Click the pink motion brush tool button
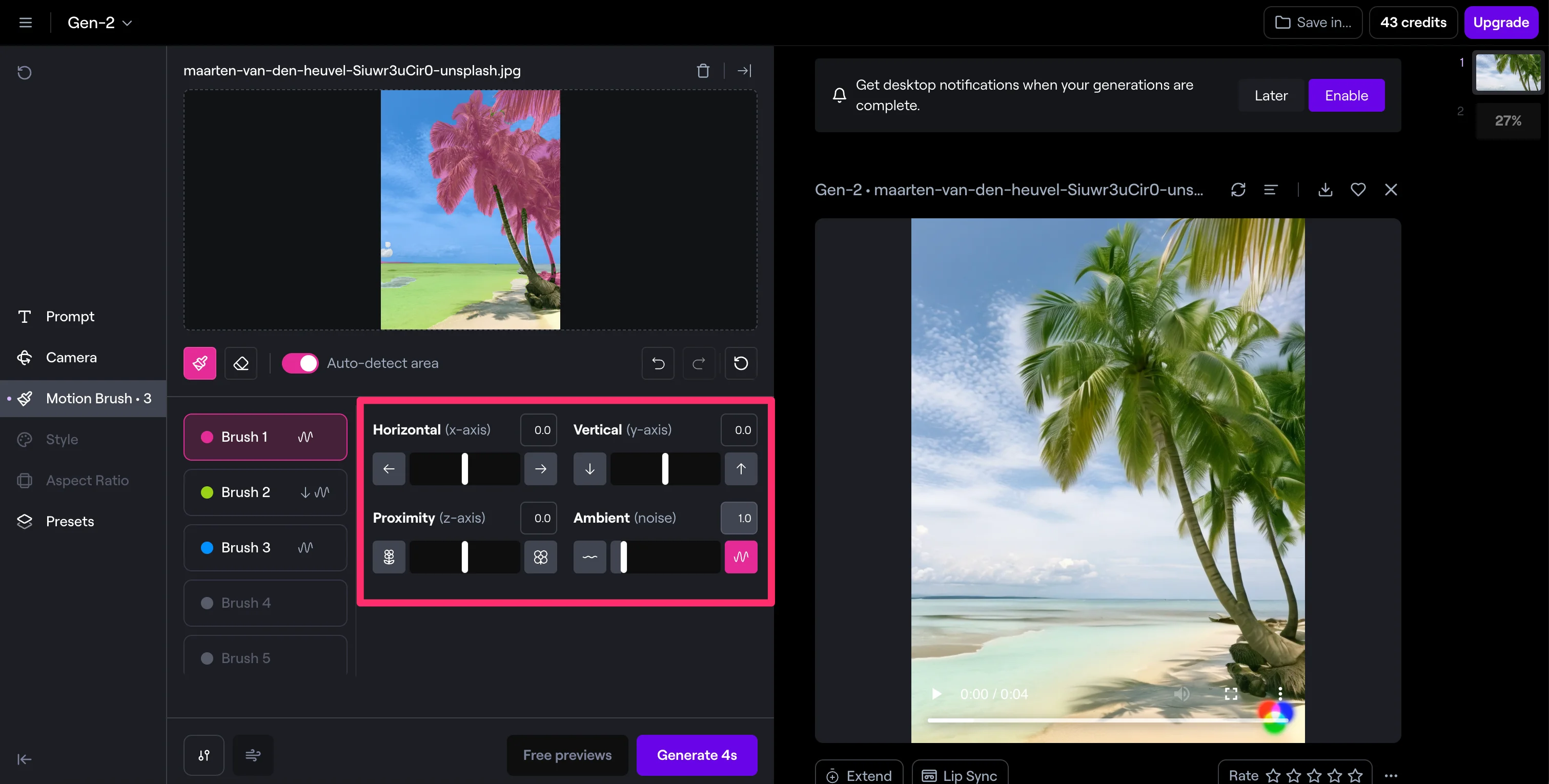 (199, 363)
